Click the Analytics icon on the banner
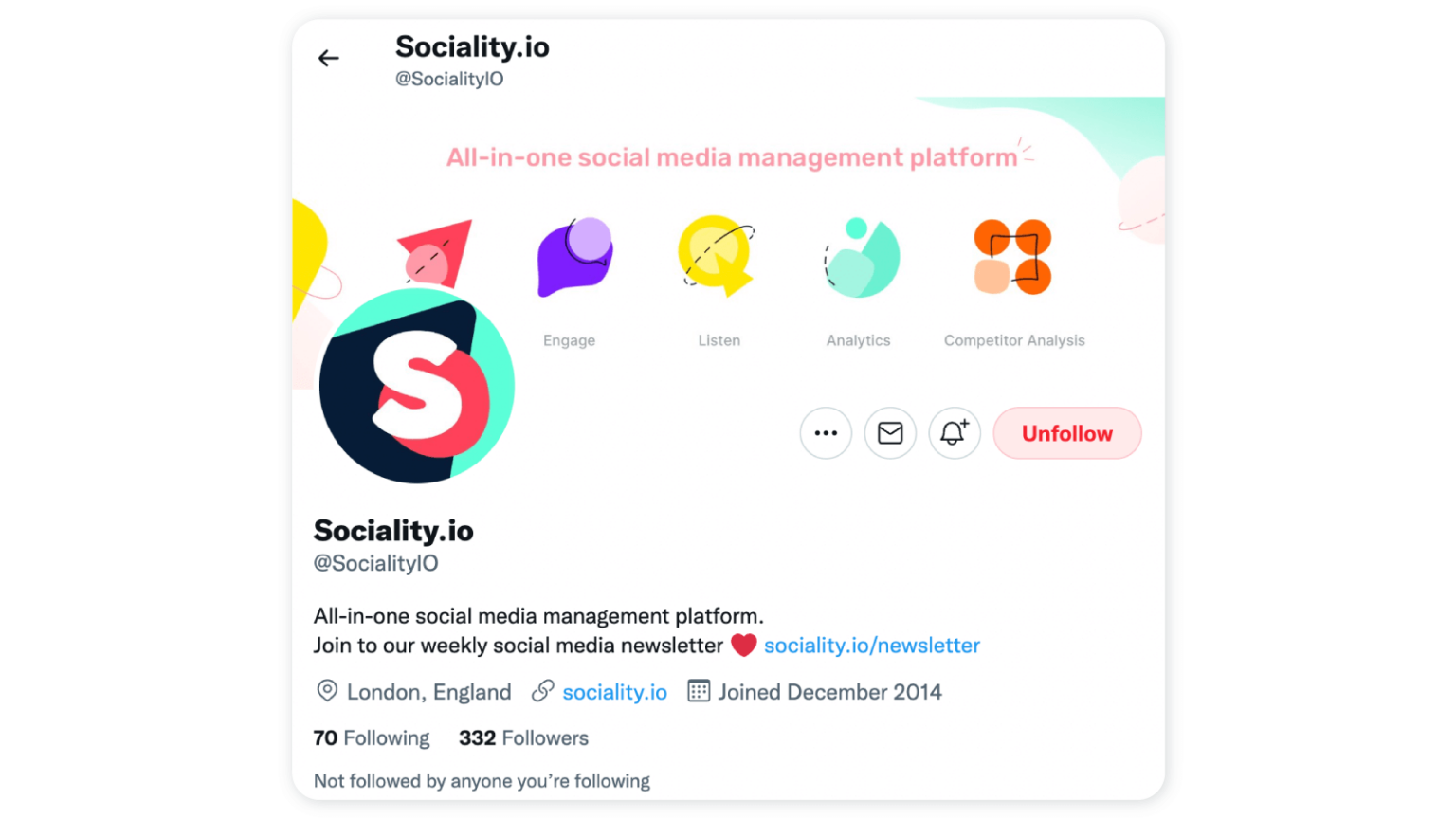Viewport: 1456px width, 819px height. pyautogui.click(x=858, y=254)
